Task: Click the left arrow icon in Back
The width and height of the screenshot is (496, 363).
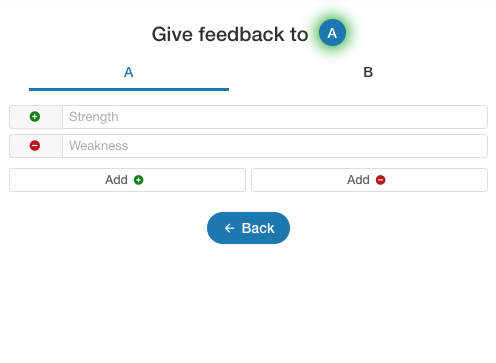Action: click(x=229, y=228)
